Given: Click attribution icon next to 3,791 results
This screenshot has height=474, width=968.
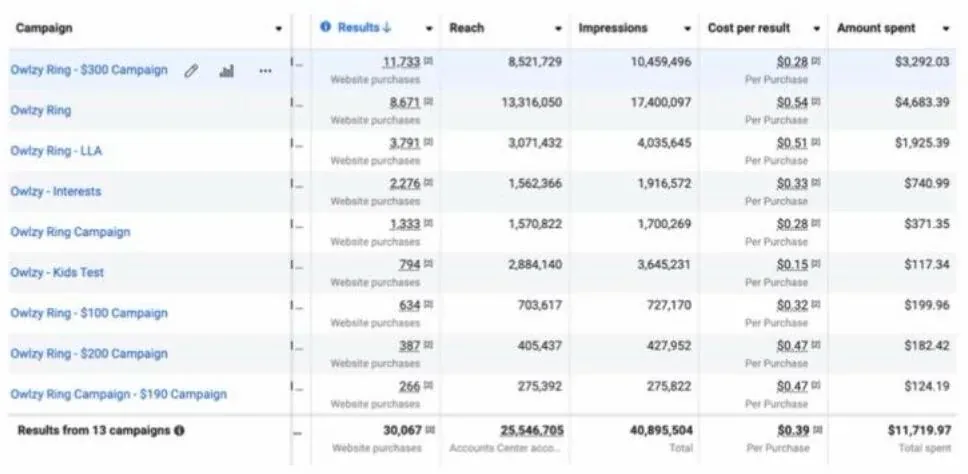Looking at the screenshot, I should coord(428,143).
